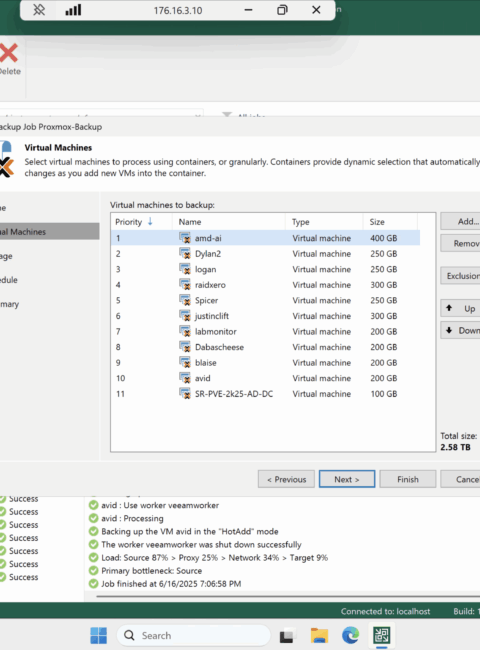Select the labmonitor VM name
Viewport: 480px width, 650px height.
216,331
